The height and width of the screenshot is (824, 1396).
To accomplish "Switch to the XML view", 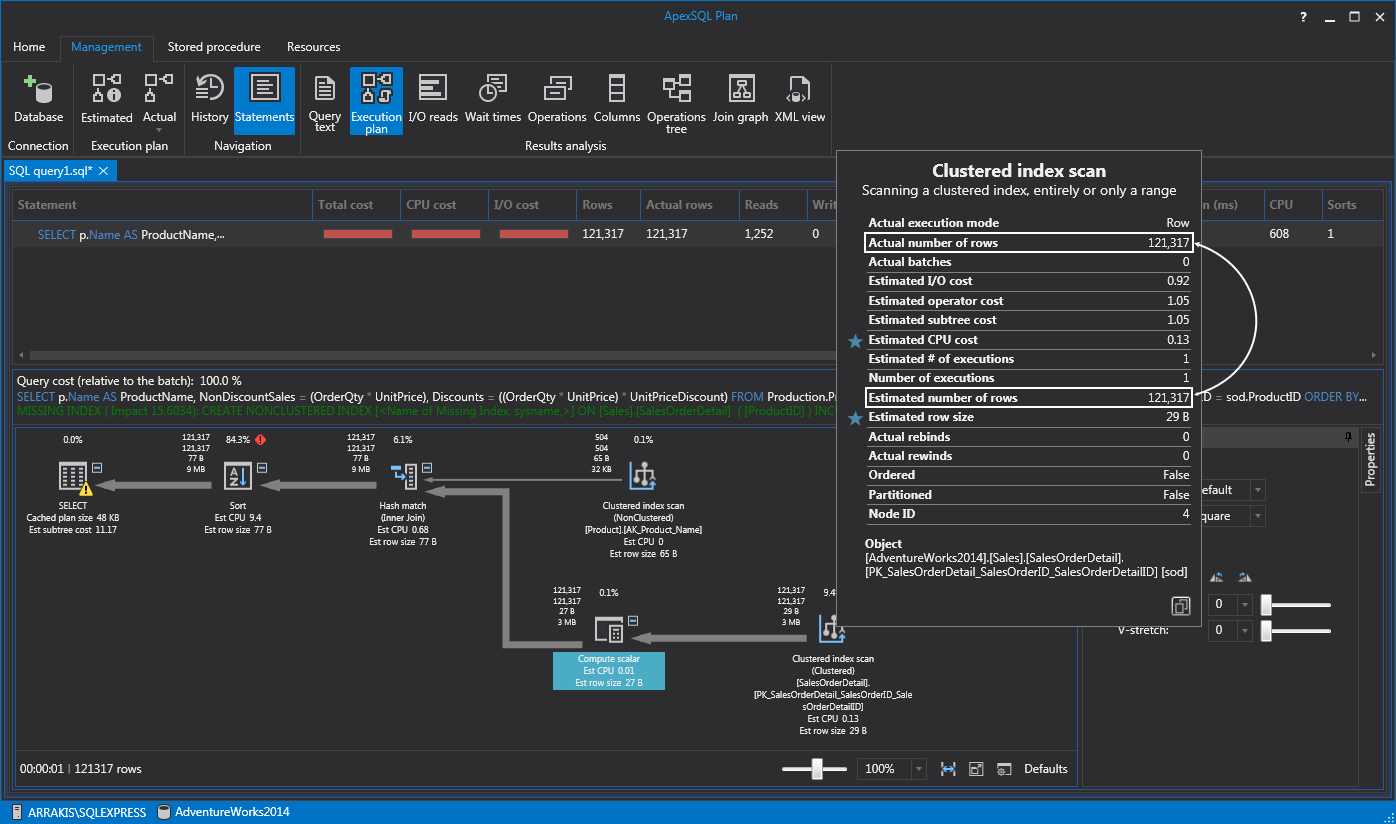I will pyautogui.click(x=800, y=99).
